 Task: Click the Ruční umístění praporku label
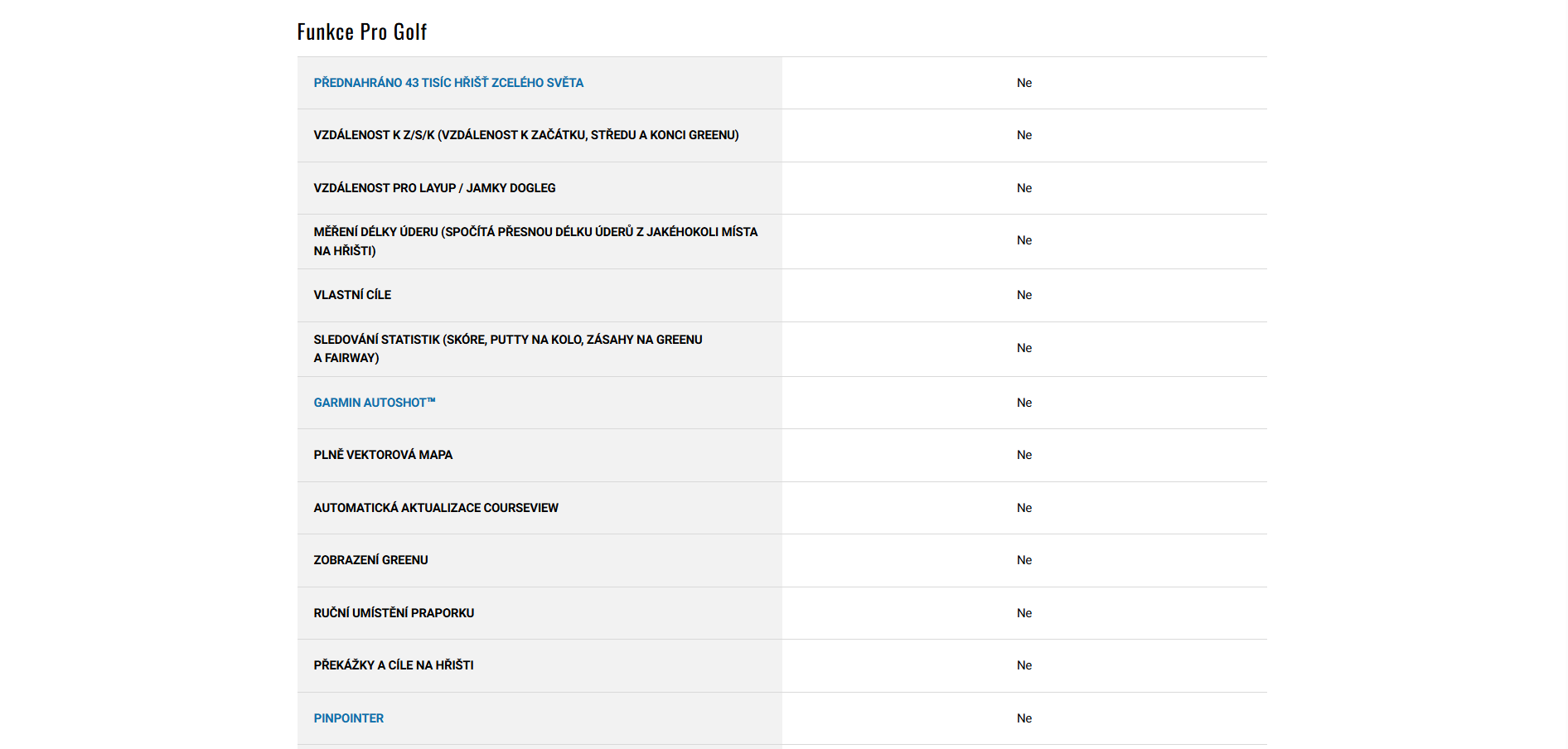point(394,613)
